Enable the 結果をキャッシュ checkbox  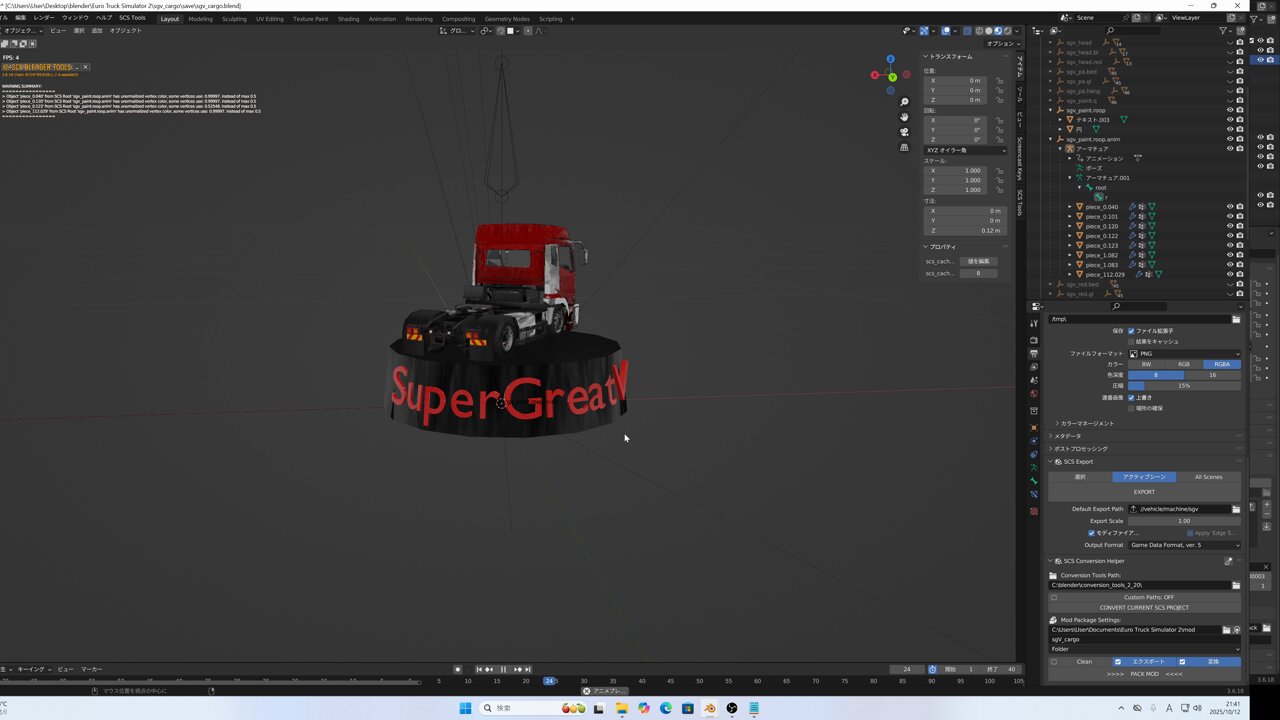1131,342
